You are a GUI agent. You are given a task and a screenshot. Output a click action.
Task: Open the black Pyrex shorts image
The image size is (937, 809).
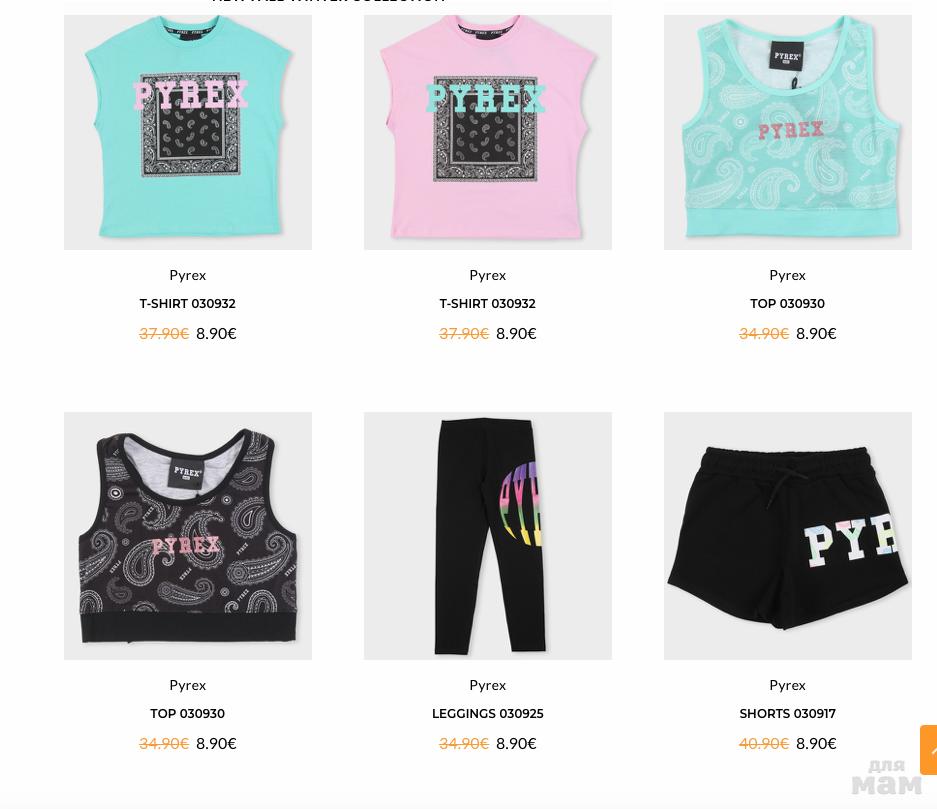pos(788,536)
